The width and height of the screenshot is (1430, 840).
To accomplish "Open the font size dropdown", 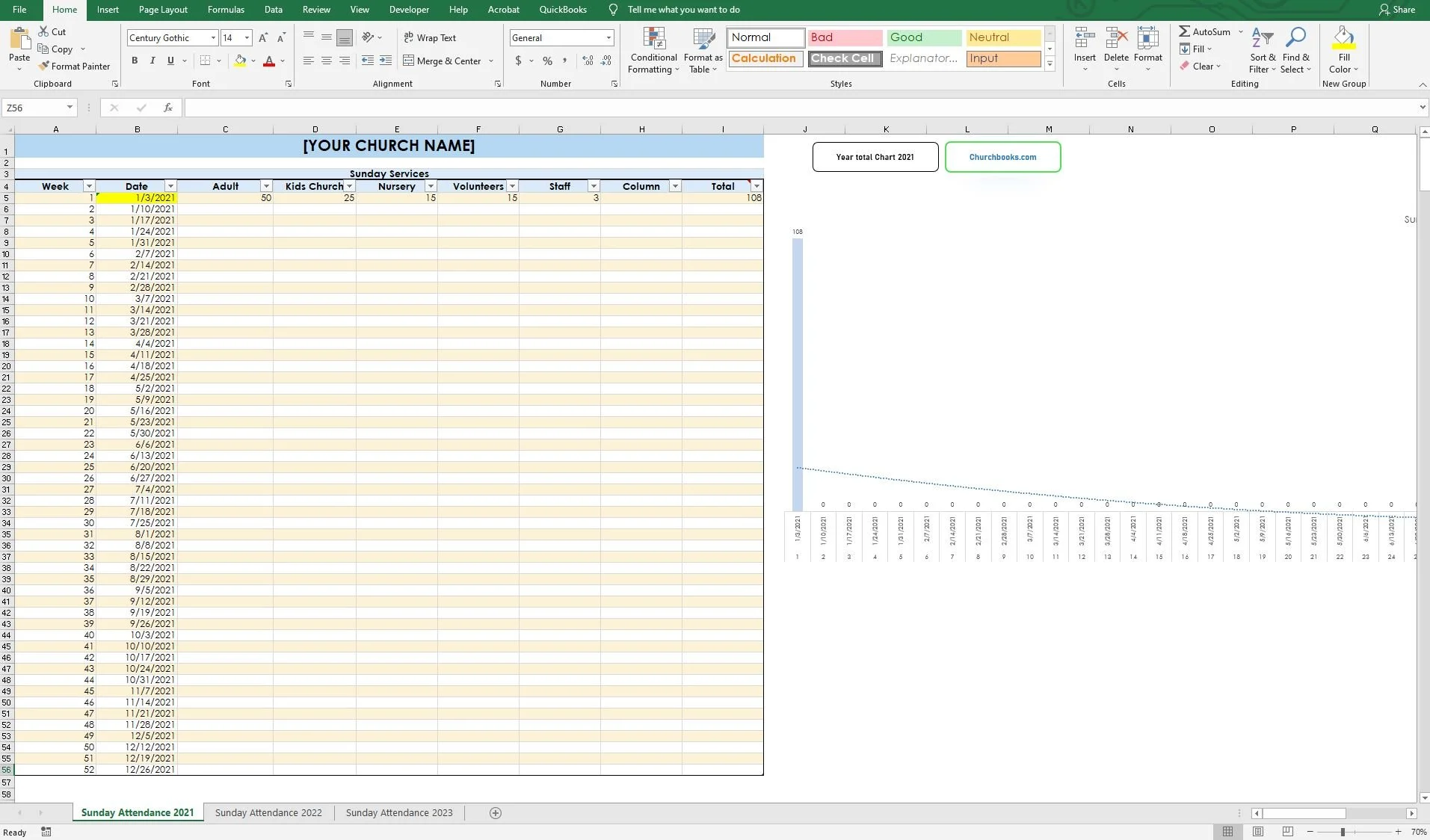I will coord(247,37).
